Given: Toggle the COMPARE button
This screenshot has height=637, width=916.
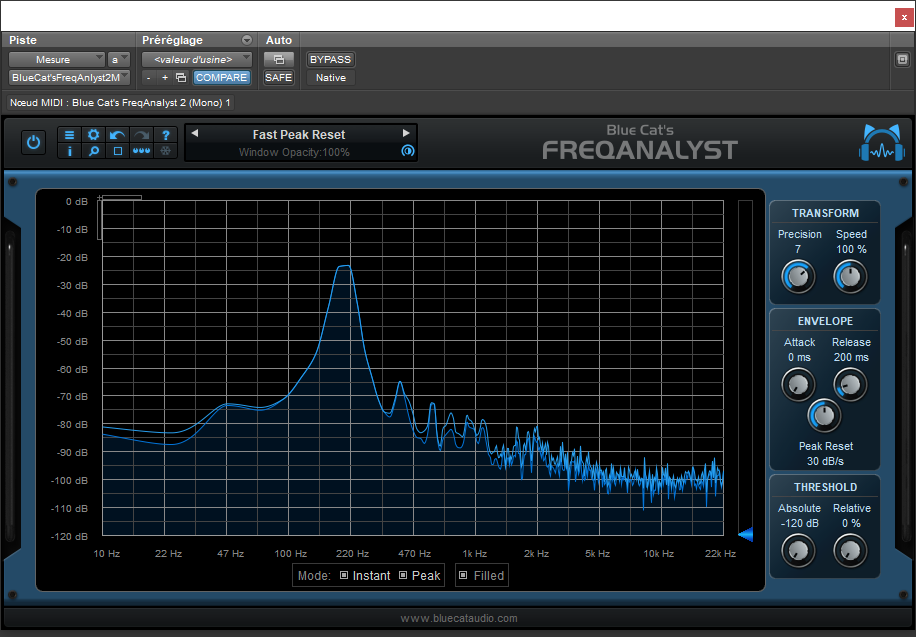Looking at the screenshot, I should 221,78.
